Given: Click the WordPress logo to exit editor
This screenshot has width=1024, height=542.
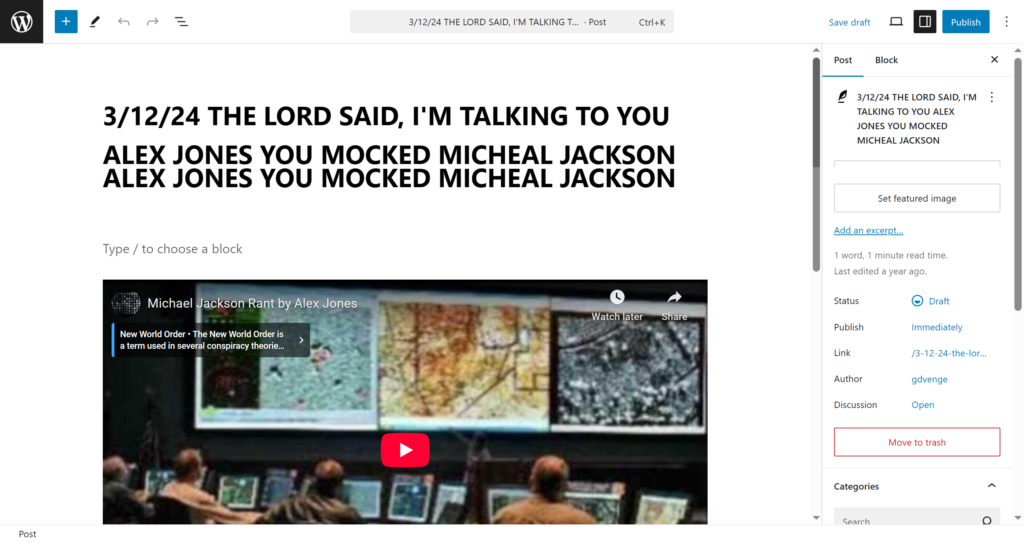Looking at the screenshot, I should coord(21,21).
